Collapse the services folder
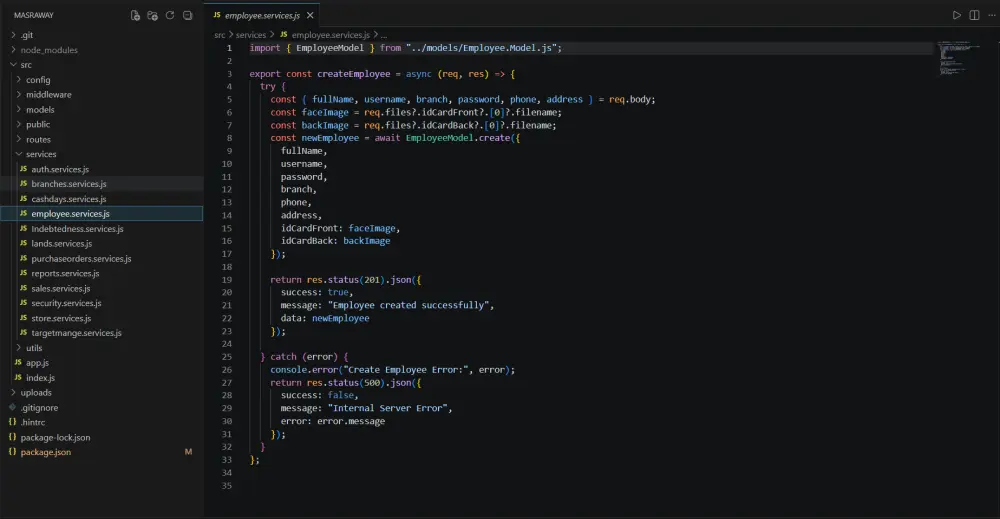 102,154
